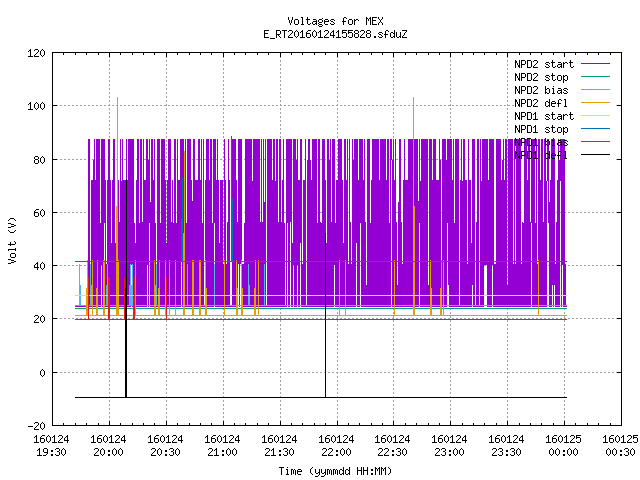Select the filename E_RT20160124155828.sfduZ subtitle

335,34
